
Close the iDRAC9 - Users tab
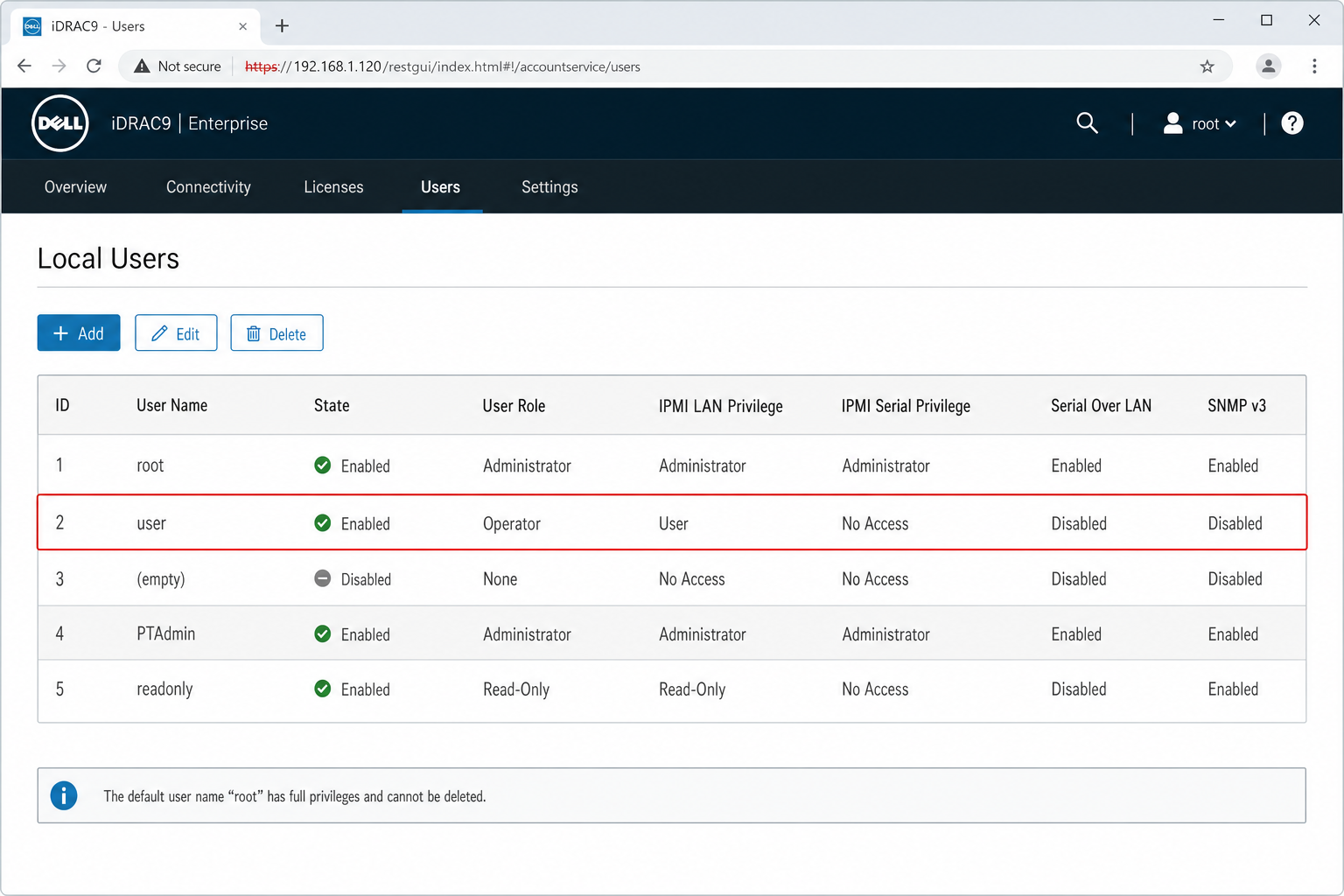[243, 26]
